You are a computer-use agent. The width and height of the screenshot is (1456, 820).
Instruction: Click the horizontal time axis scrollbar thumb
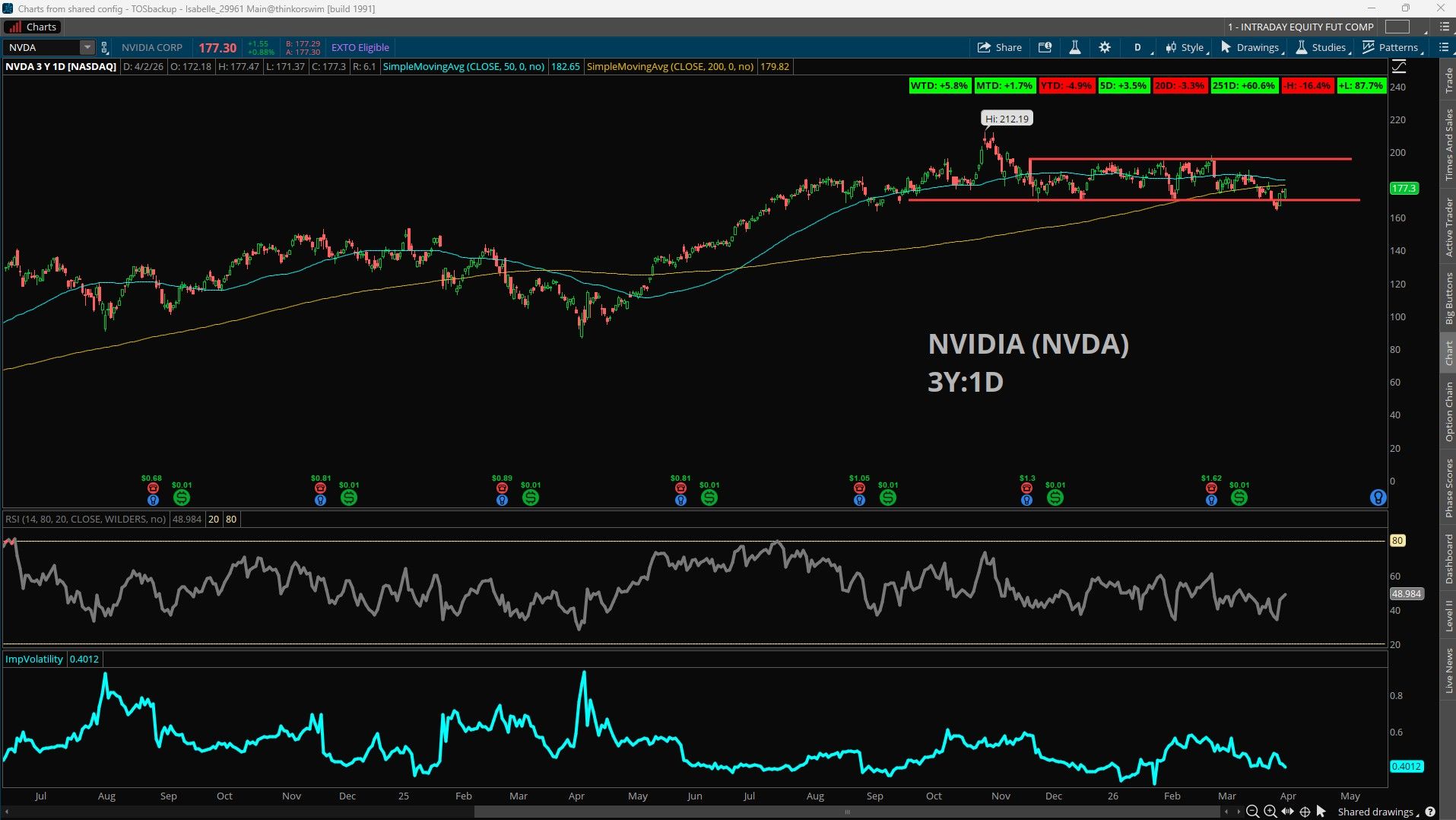[848, 812]
